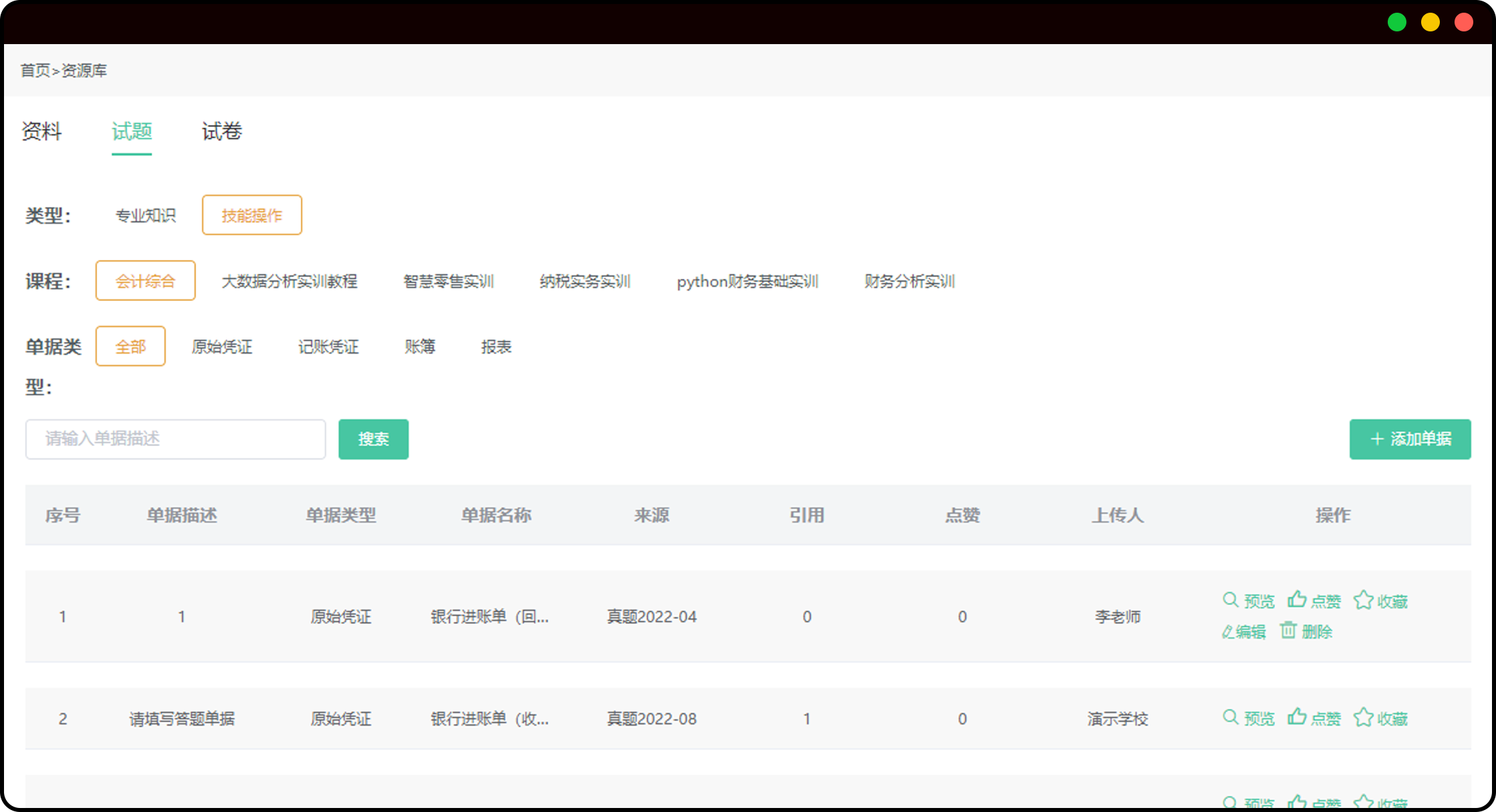Filter by 记账凭证 document type

point(328,347)
